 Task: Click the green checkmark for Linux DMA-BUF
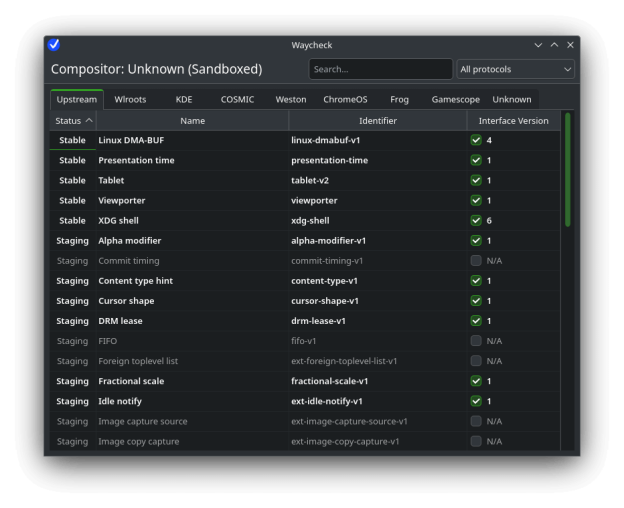[476, 141]
